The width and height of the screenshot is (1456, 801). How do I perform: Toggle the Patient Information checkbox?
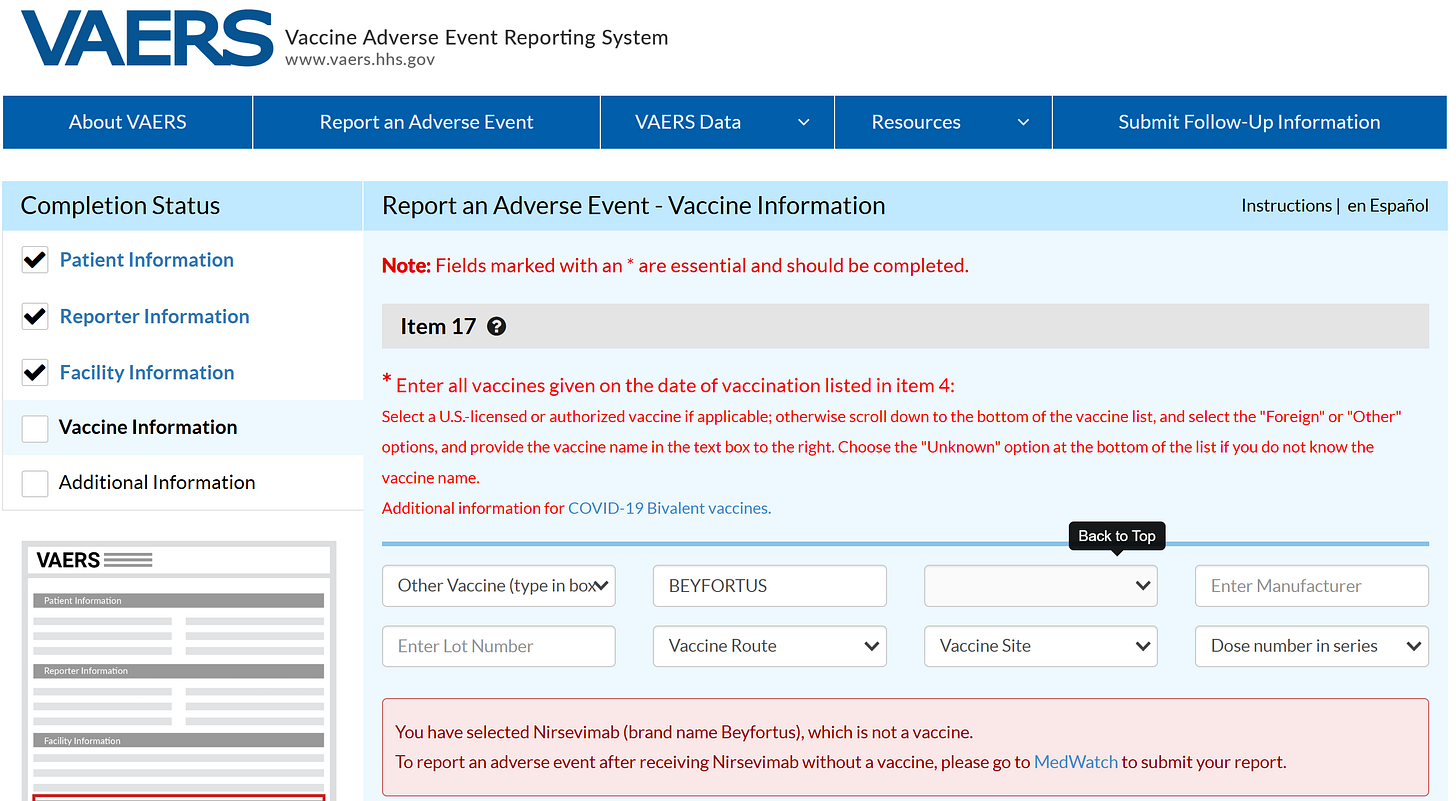[x=35, y=260]
